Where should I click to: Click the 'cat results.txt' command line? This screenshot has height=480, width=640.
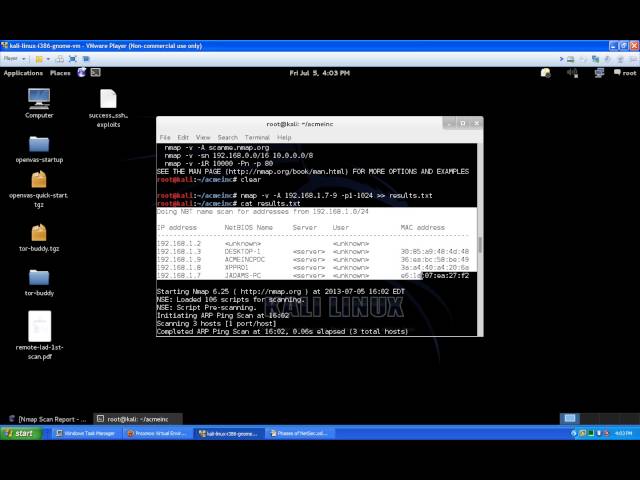coord(229,203)
